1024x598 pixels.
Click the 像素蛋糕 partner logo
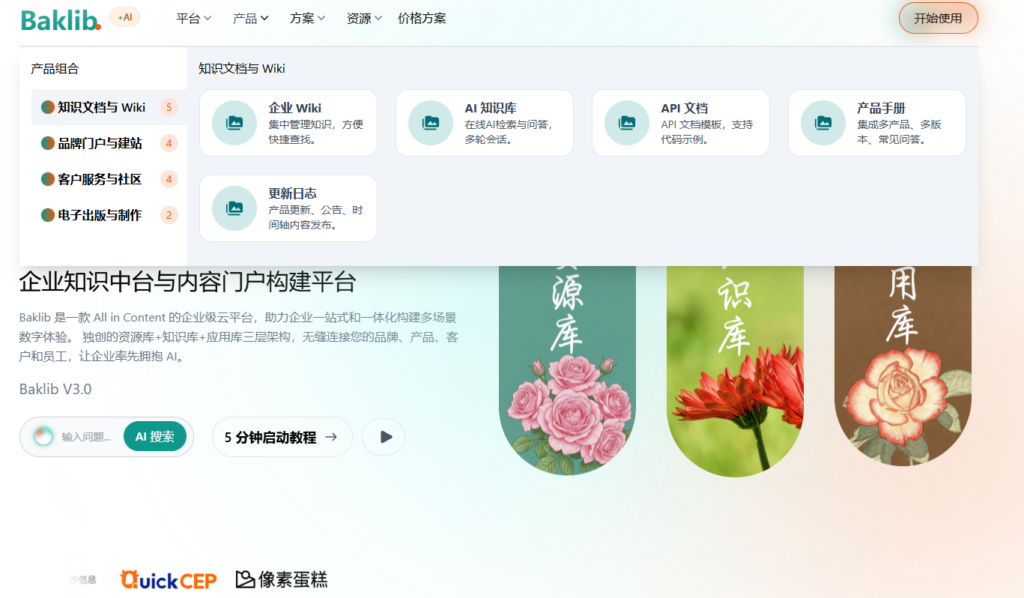pos(283,578)
